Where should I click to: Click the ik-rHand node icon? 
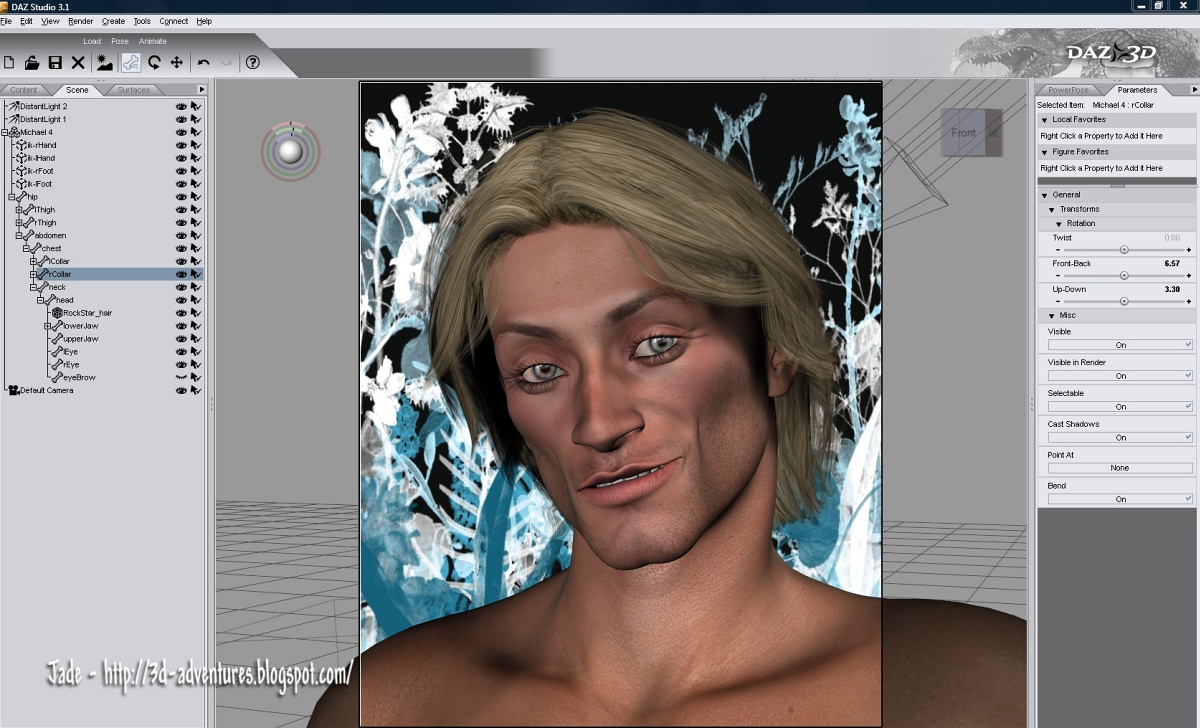21,145
